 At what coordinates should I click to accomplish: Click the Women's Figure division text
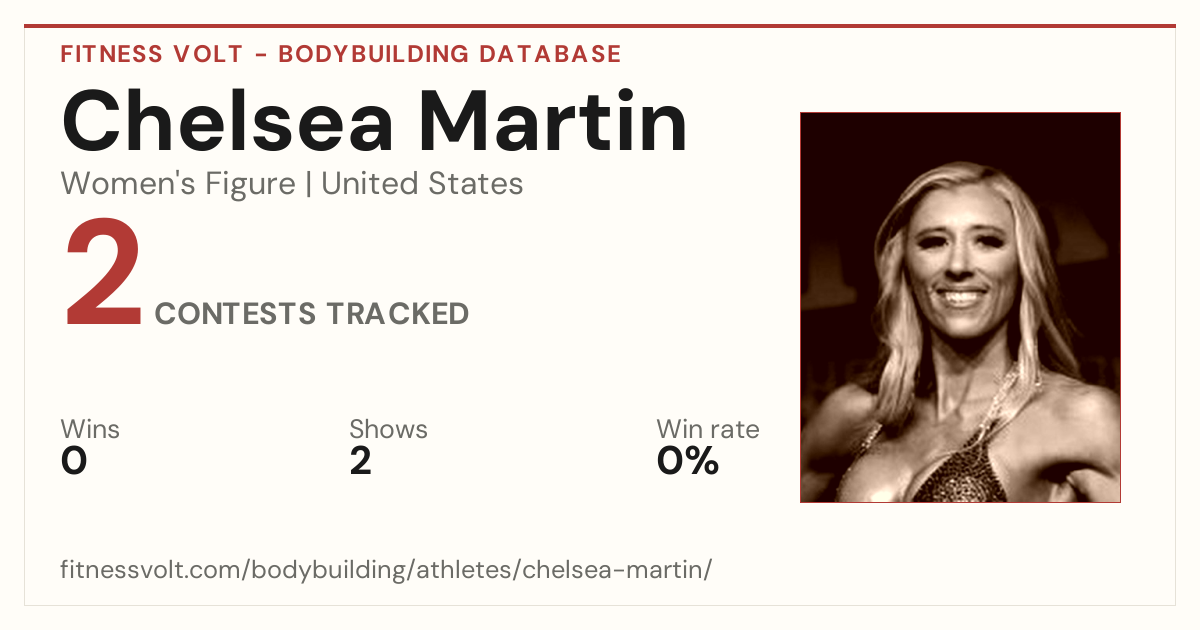178,184
